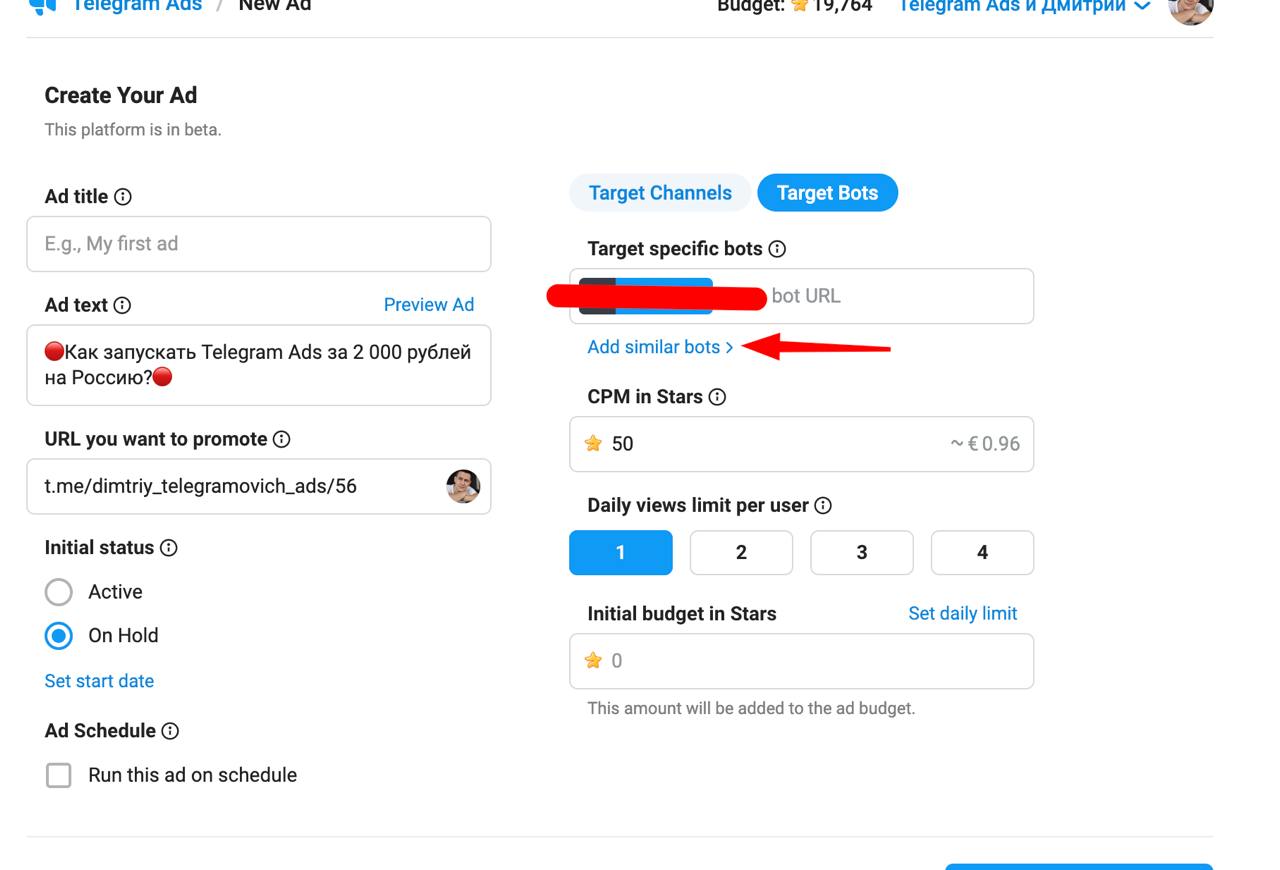This screenshot has height=870, width=1280.
Task: Open Preview Ad link
Action: click(429, 305)
